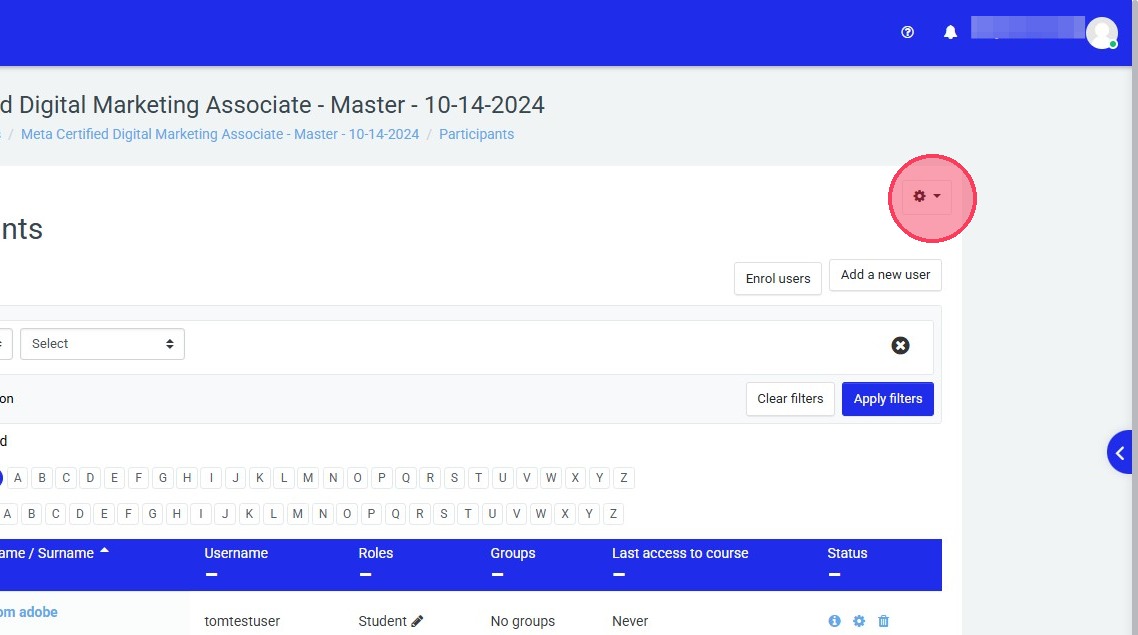Filter lower alphabet row by letter Z
1138x635 pixels.
(613, 514)
